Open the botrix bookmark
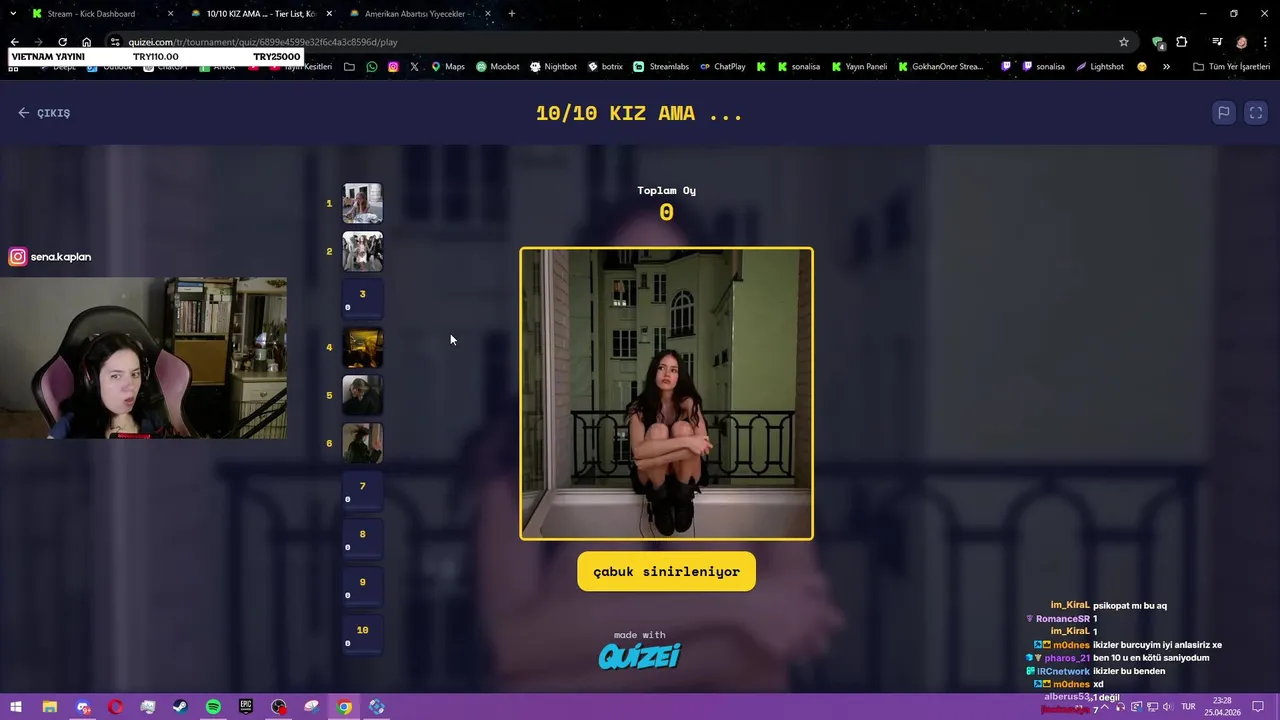 [x=605, y=67]
